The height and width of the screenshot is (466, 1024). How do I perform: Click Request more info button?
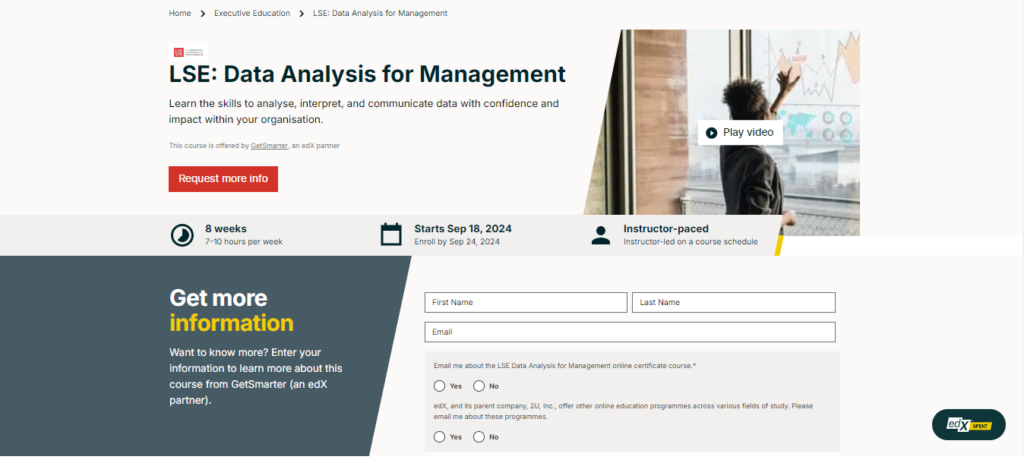click(x=223, y=179)
